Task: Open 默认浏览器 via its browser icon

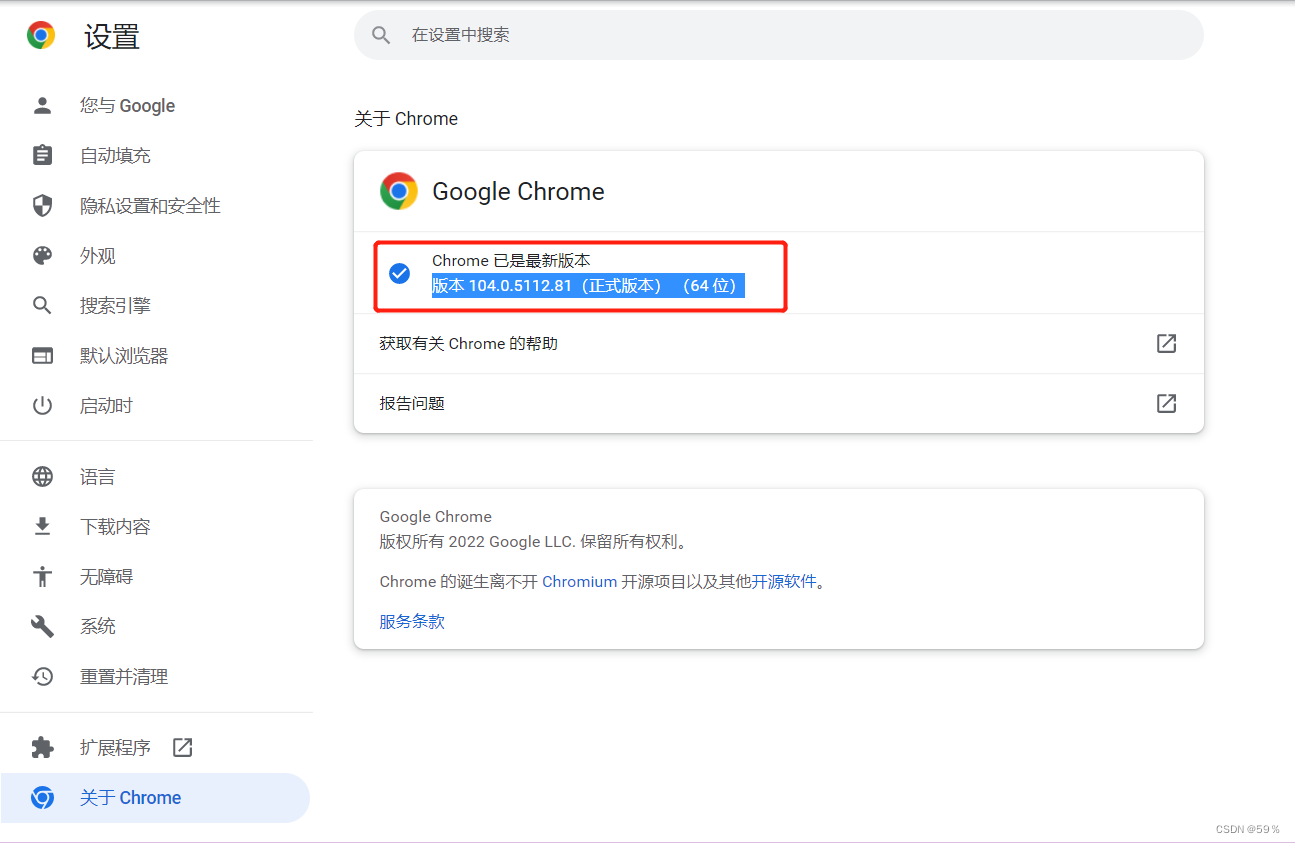Action: click(x=42, y=355)
